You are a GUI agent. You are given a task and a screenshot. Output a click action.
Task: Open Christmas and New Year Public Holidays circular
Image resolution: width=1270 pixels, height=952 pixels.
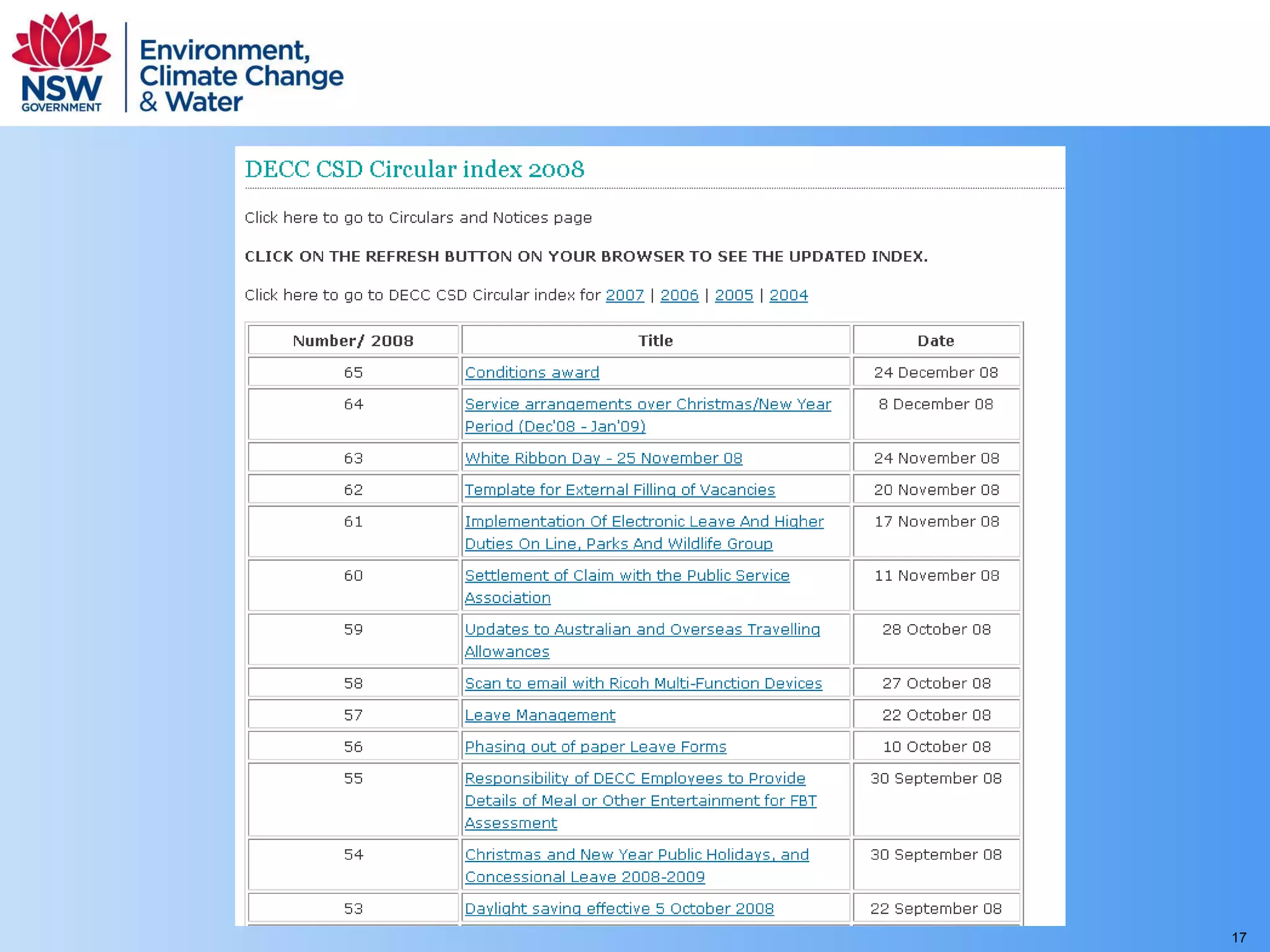click(636, 854)
